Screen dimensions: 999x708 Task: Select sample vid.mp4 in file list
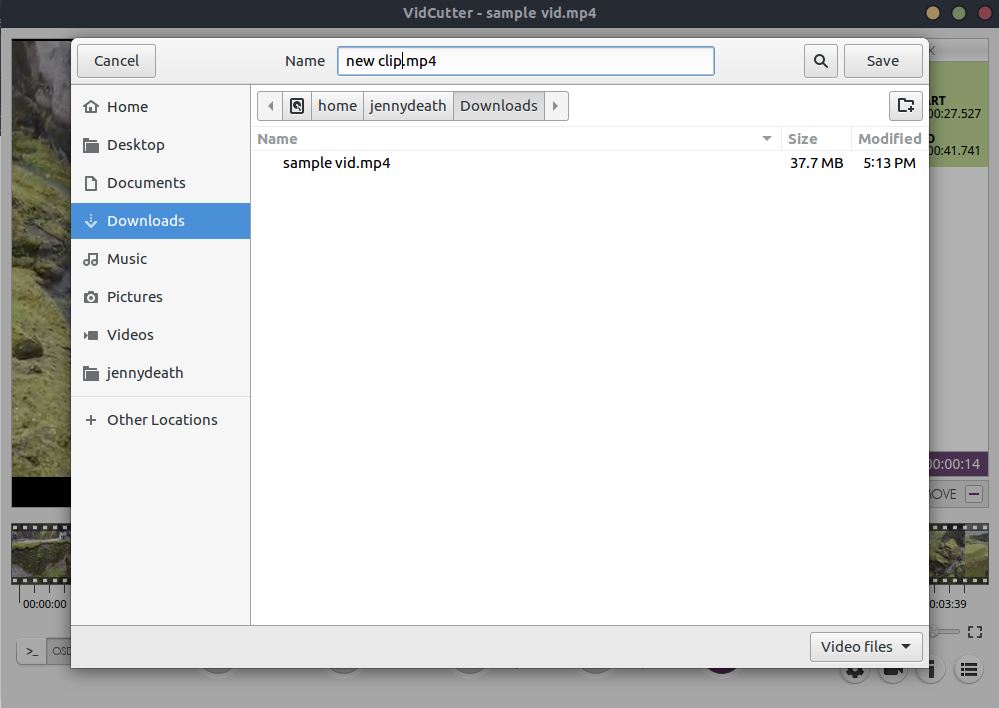tap(336, 163)
